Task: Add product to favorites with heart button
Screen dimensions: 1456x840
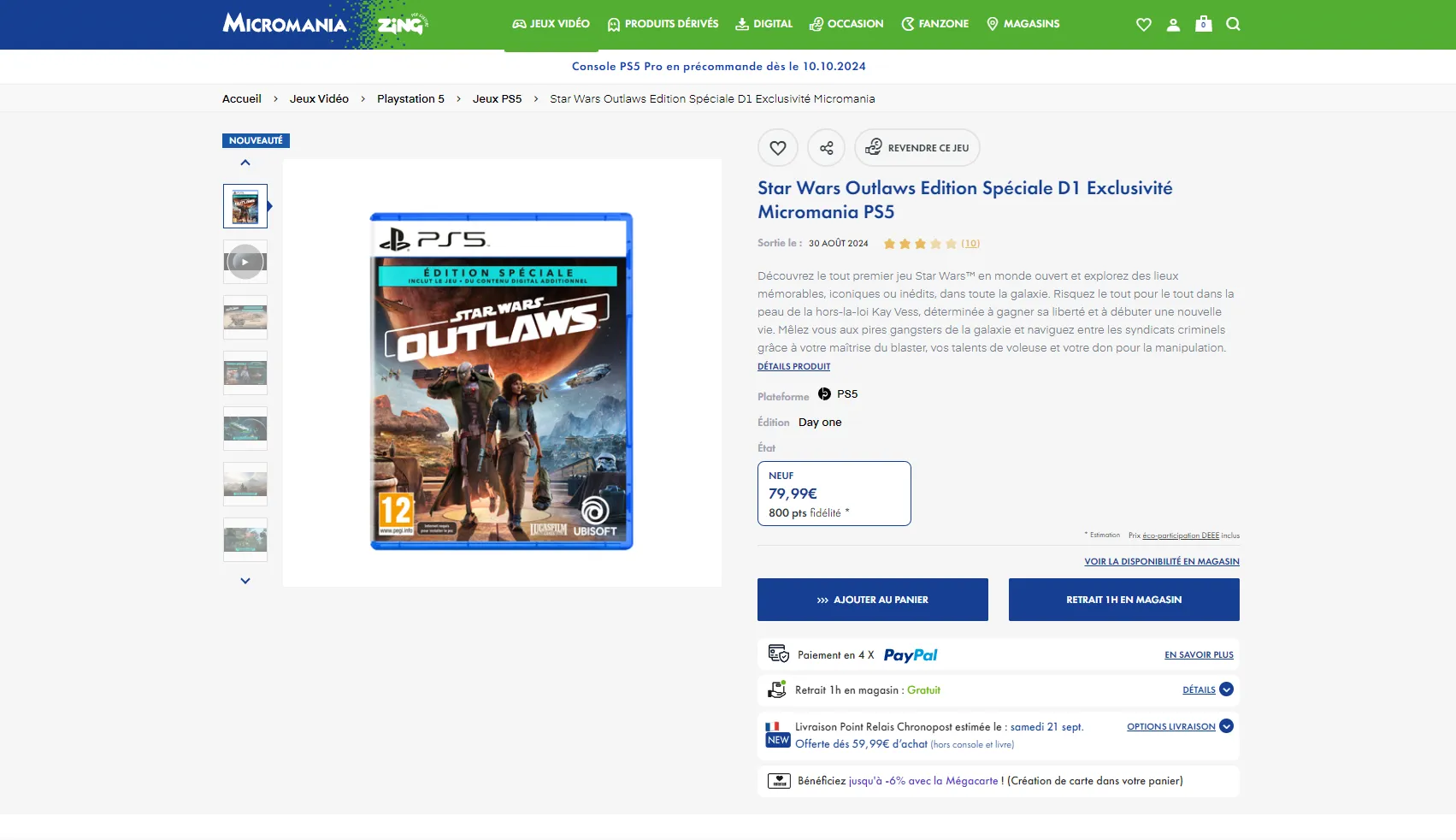Action: click(777, 148)
